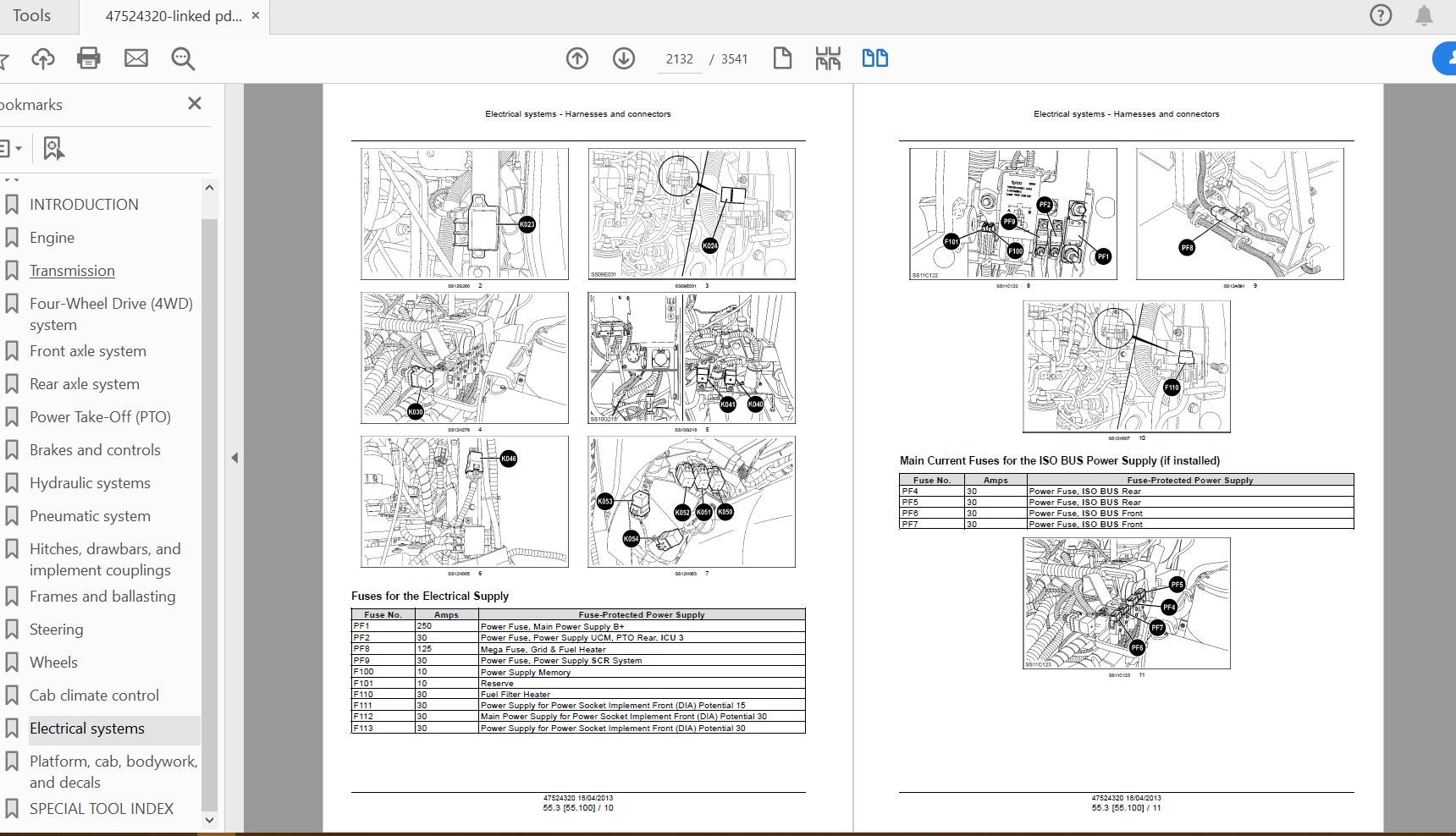
Task: Open the Pneumatic system bookmark
Action: click(90, 516)
